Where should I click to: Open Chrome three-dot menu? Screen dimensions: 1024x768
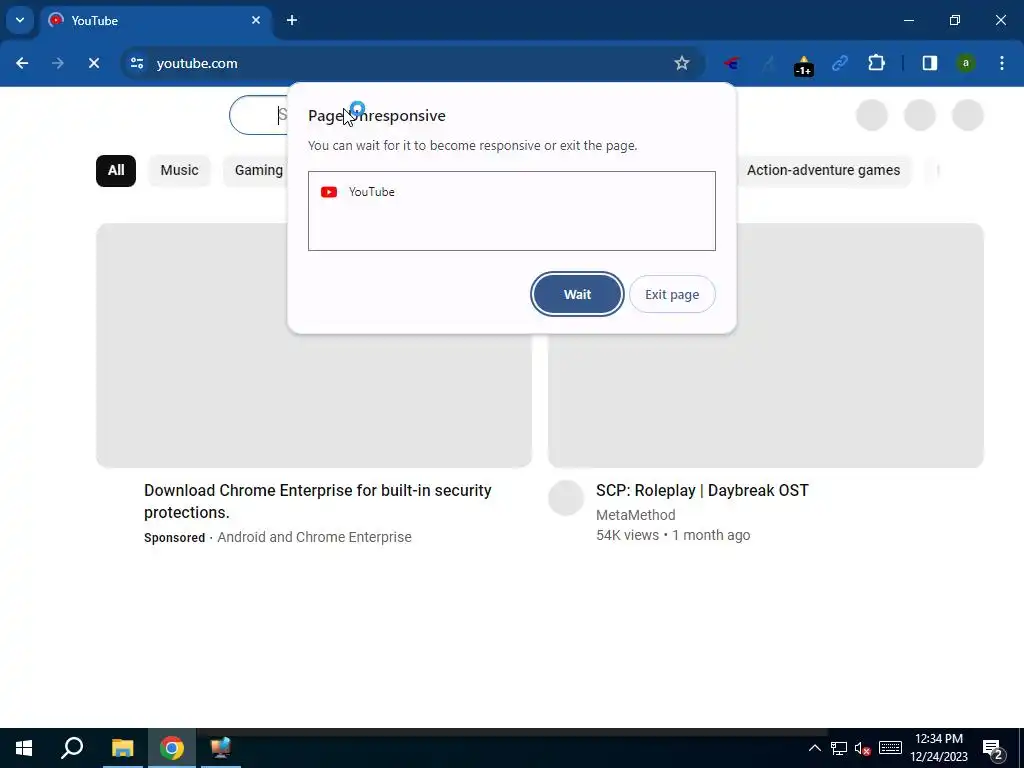click(x=1002, y=63)
